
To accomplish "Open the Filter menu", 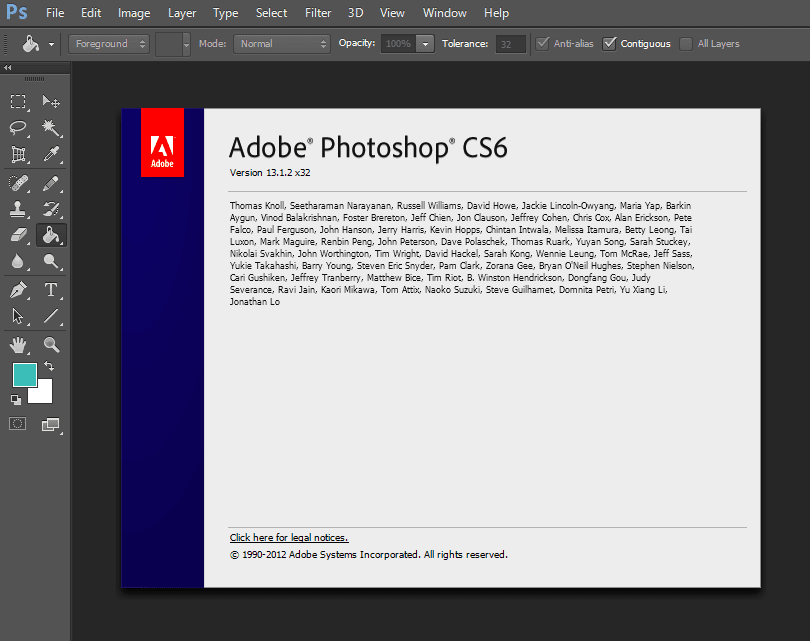I will click(318, 13).
